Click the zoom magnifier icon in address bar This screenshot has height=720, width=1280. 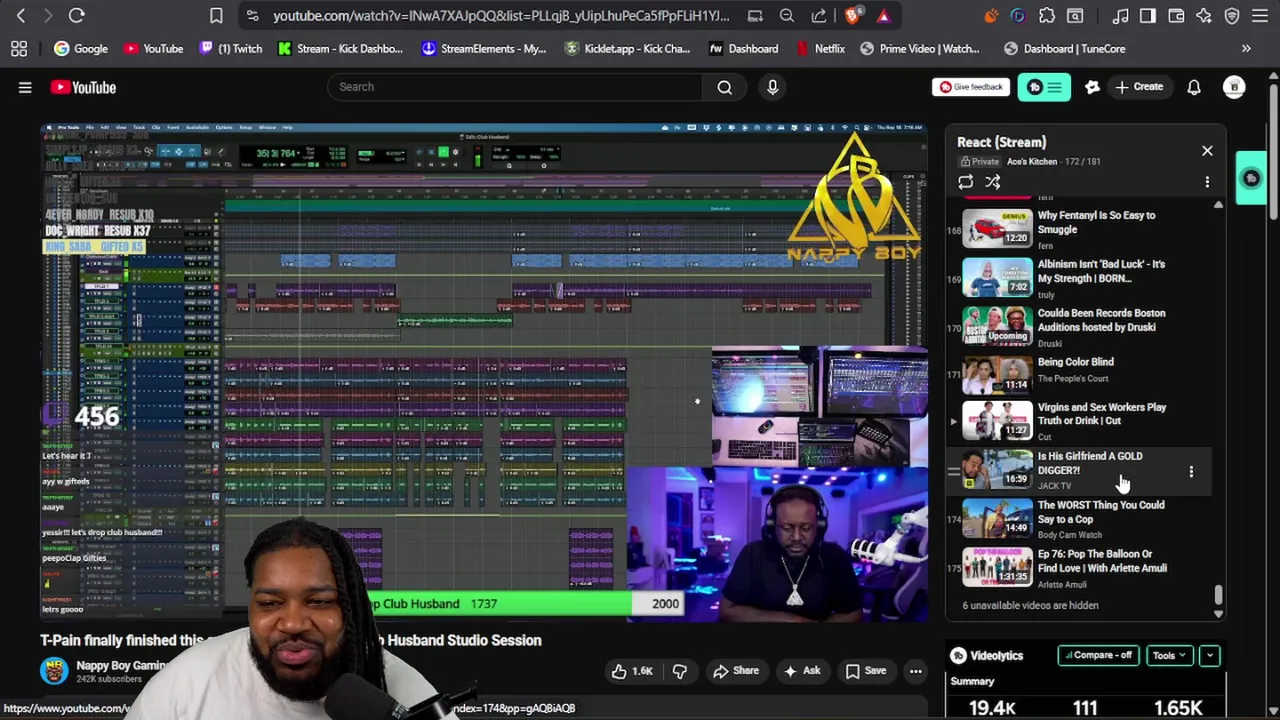coord(787,16)
